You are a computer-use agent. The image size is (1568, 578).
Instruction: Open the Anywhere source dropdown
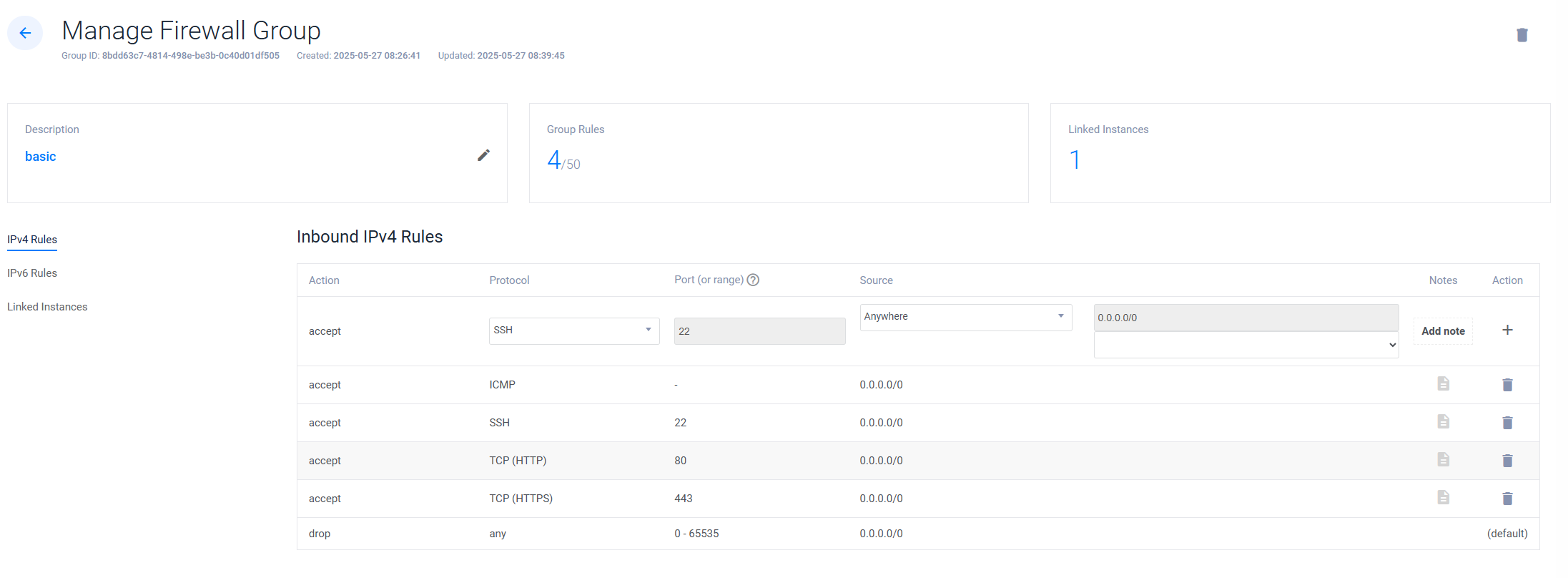965,317
